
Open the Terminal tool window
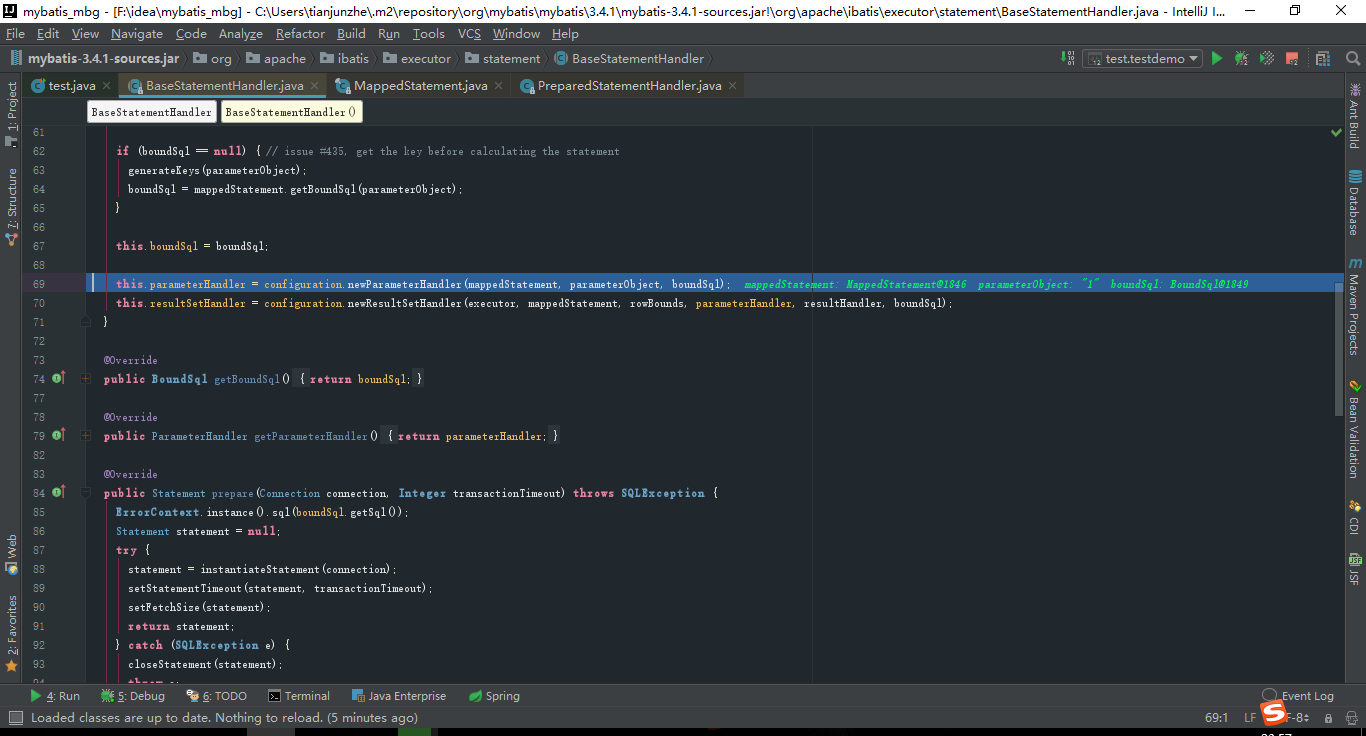coord(299,695)
